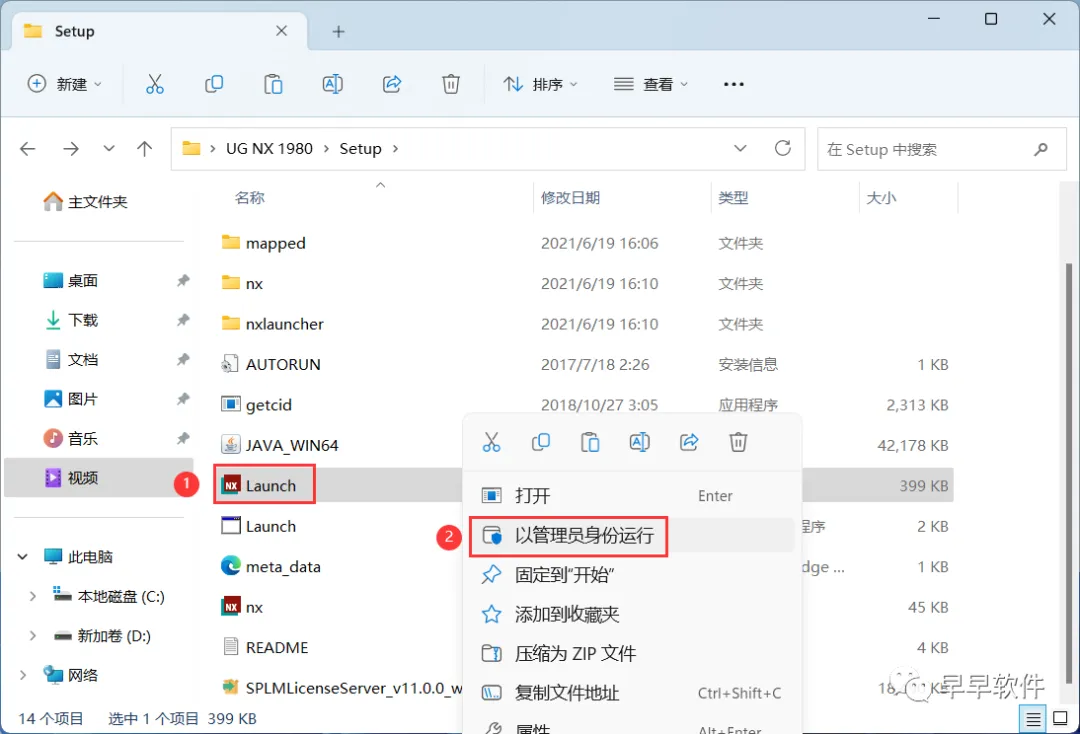Select the mapped folder

tap(263, 243)
